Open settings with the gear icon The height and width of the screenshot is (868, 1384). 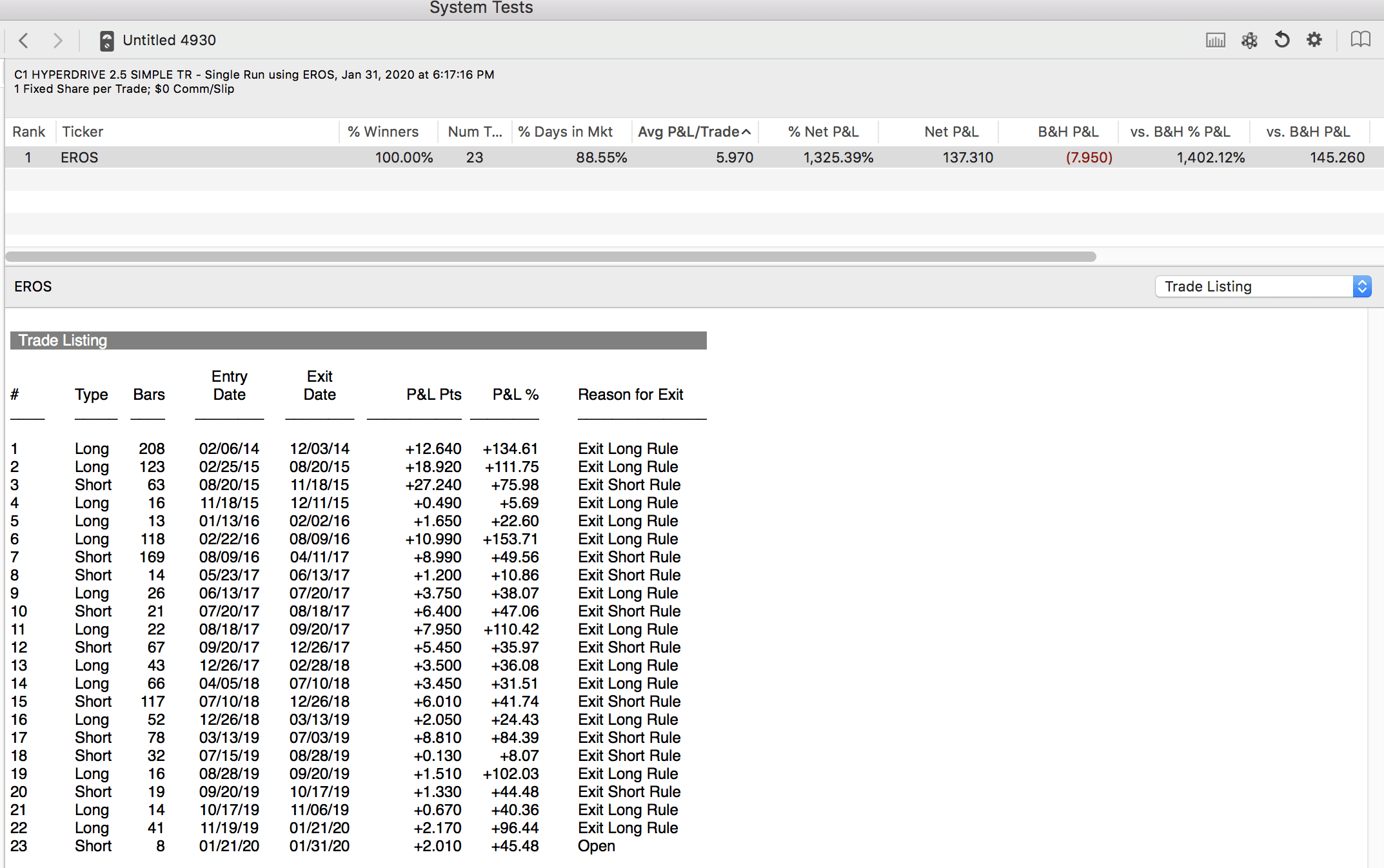click(1314, 40)
